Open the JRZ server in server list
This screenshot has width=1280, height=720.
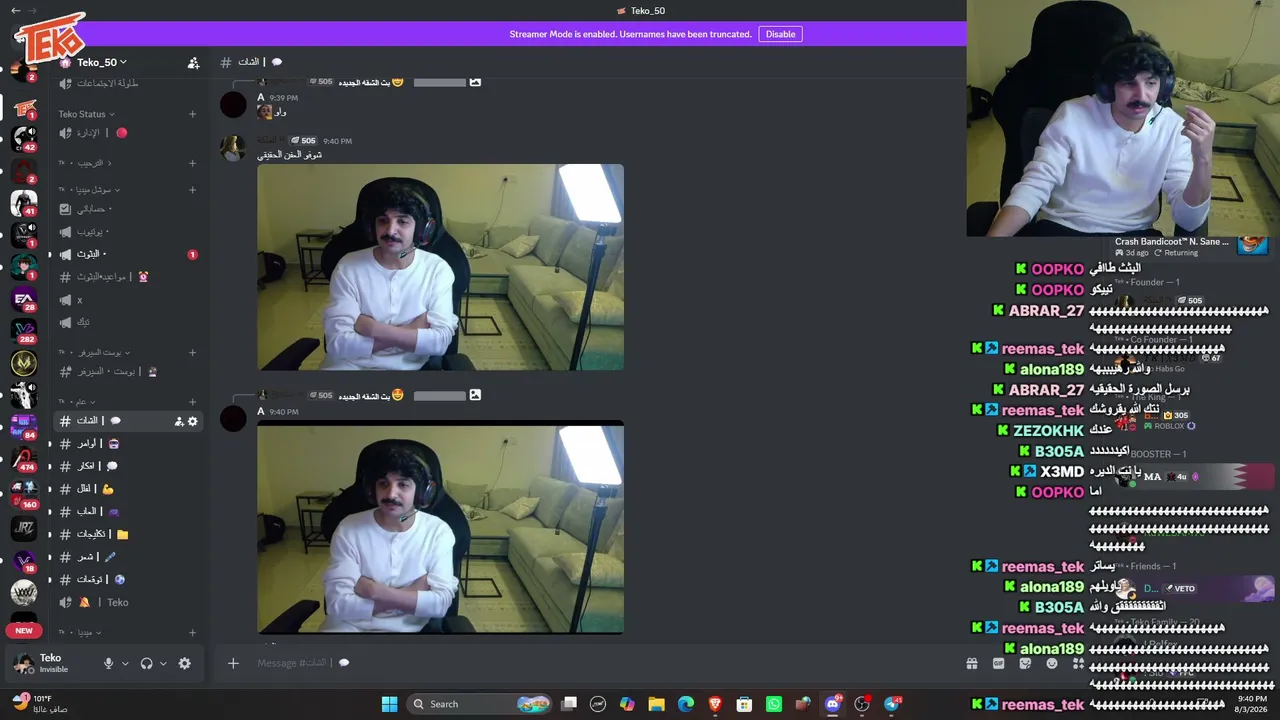[x=24, y=527]
